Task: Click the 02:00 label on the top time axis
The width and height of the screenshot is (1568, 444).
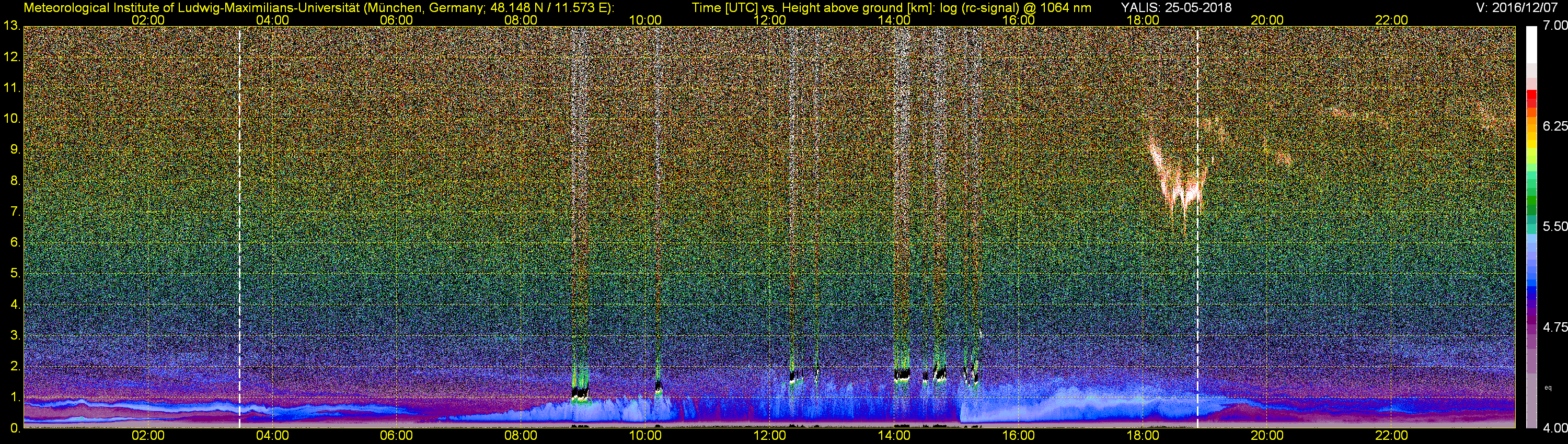Action: click(148, 20)
